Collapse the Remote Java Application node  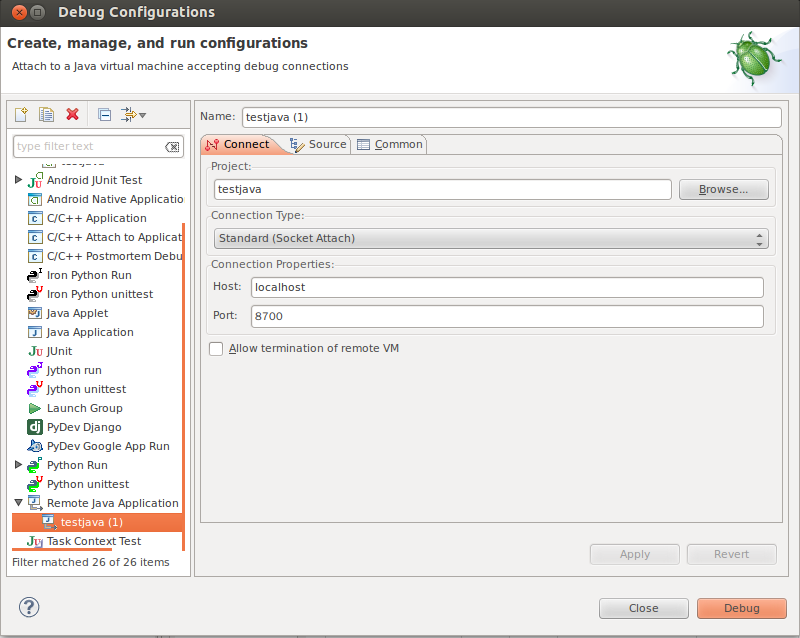[x=19, y=503]
